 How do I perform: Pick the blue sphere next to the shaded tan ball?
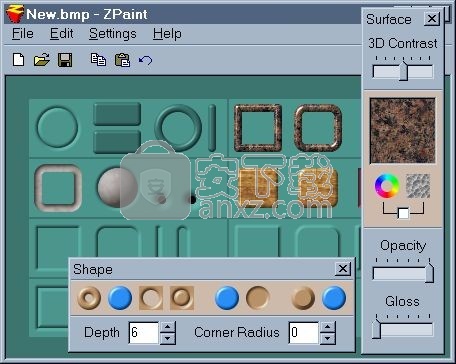click(334, 298)
